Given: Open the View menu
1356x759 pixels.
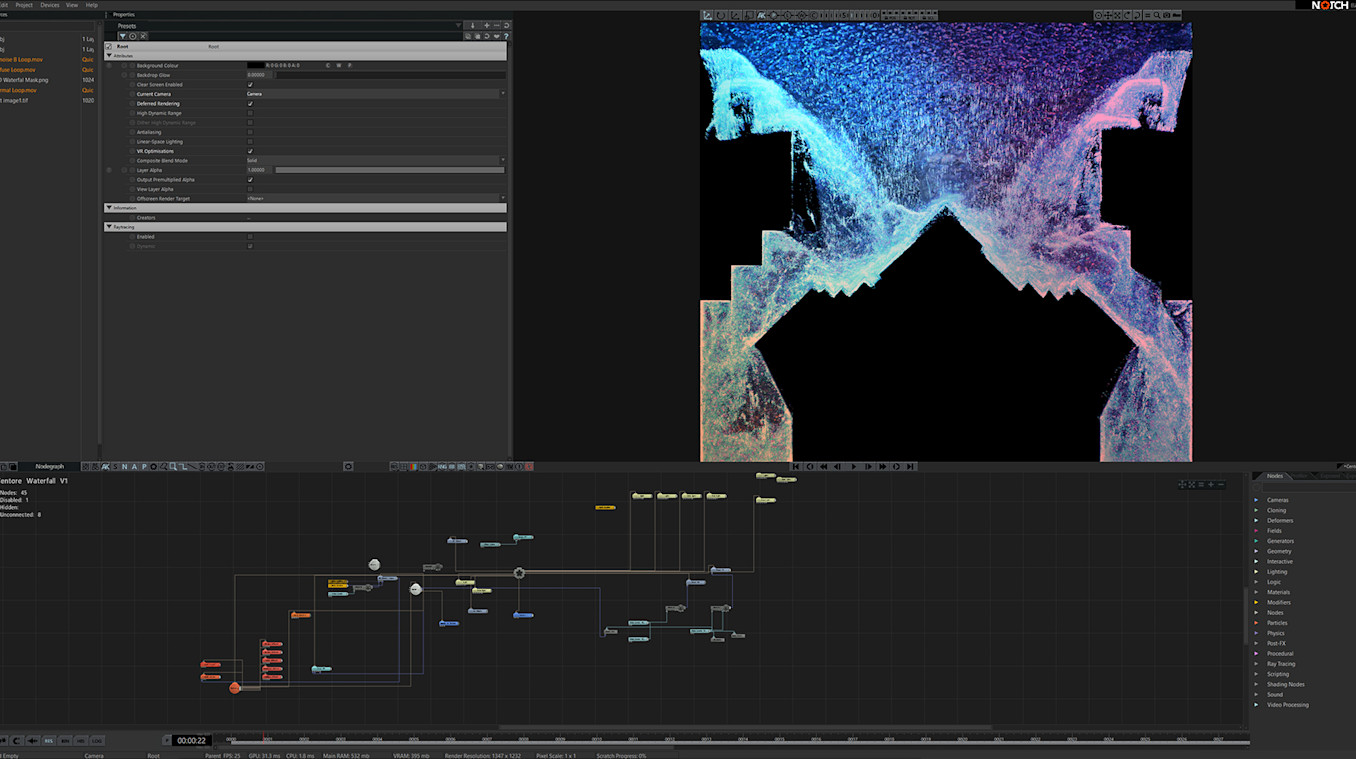Looking at the screenshot, I should tap(72, 5).
